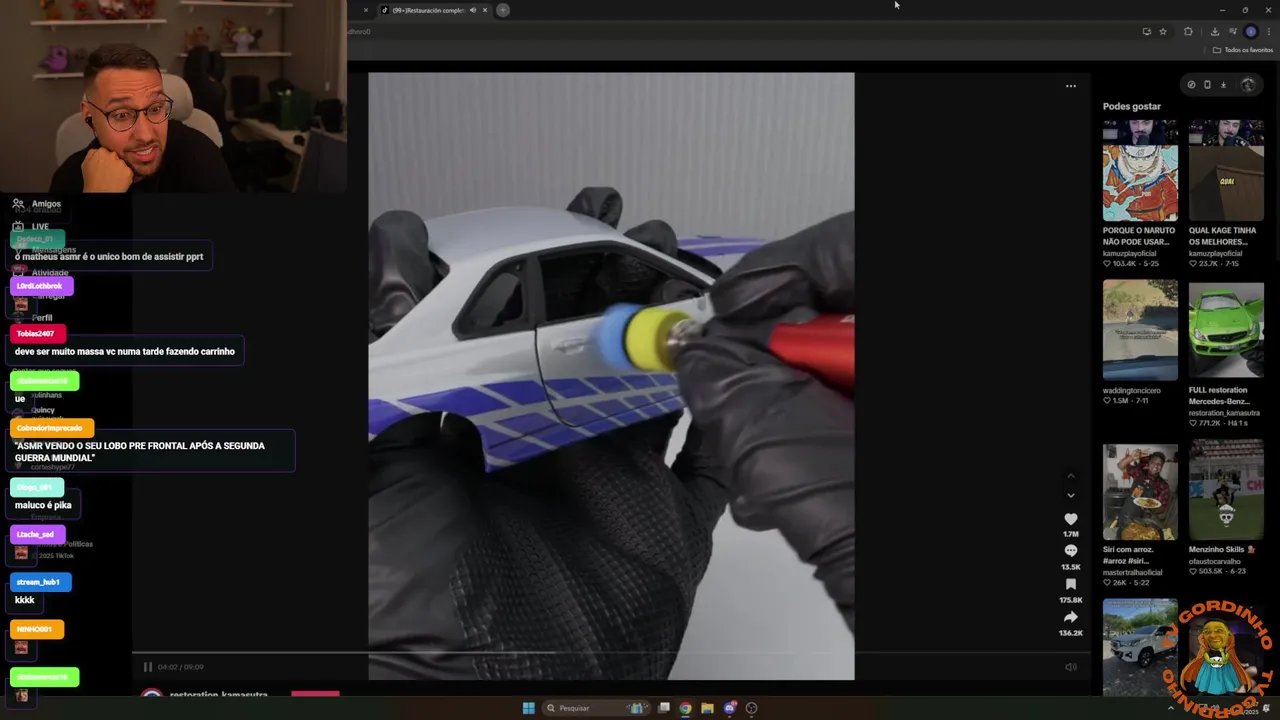Open Task View on the taskbar

point(663,708)
